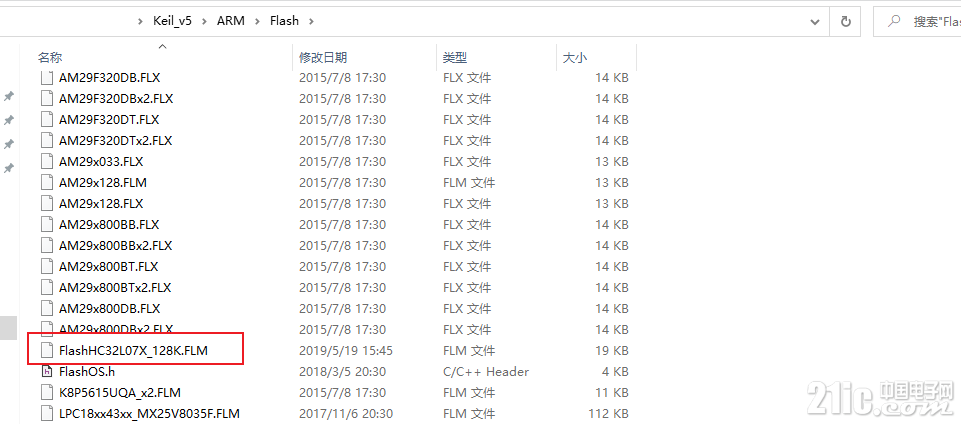Select the LPC18xx43xx_MX25V8035F.FLM file icon
The height and width of the screenshot is (424, 961).
[47, 414]
